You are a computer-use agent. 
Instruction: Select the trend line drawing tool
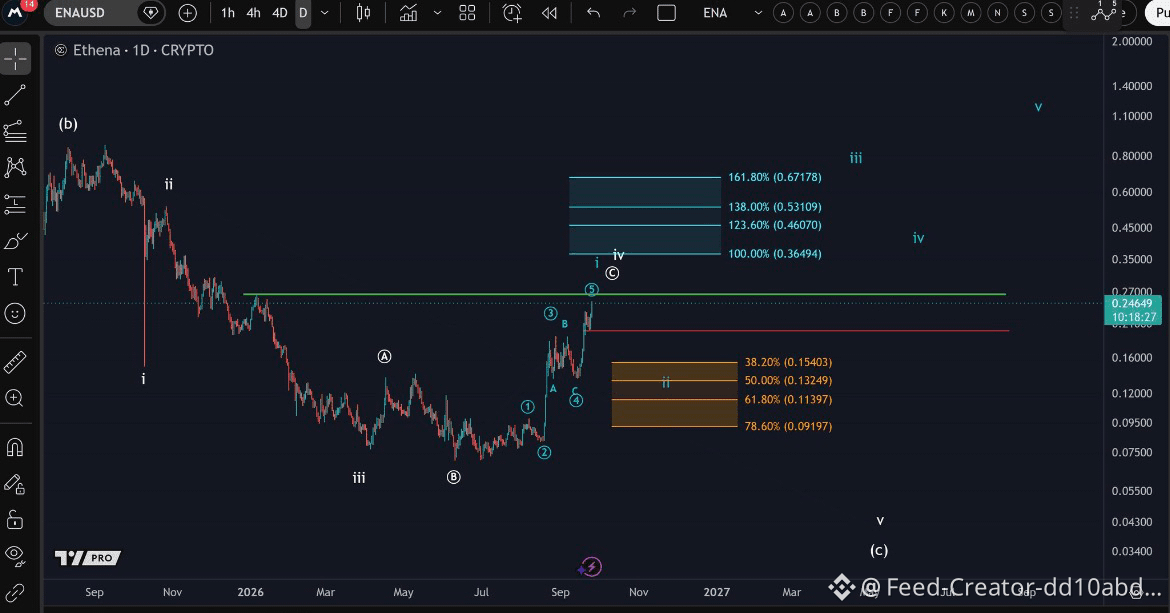point(15,95)
